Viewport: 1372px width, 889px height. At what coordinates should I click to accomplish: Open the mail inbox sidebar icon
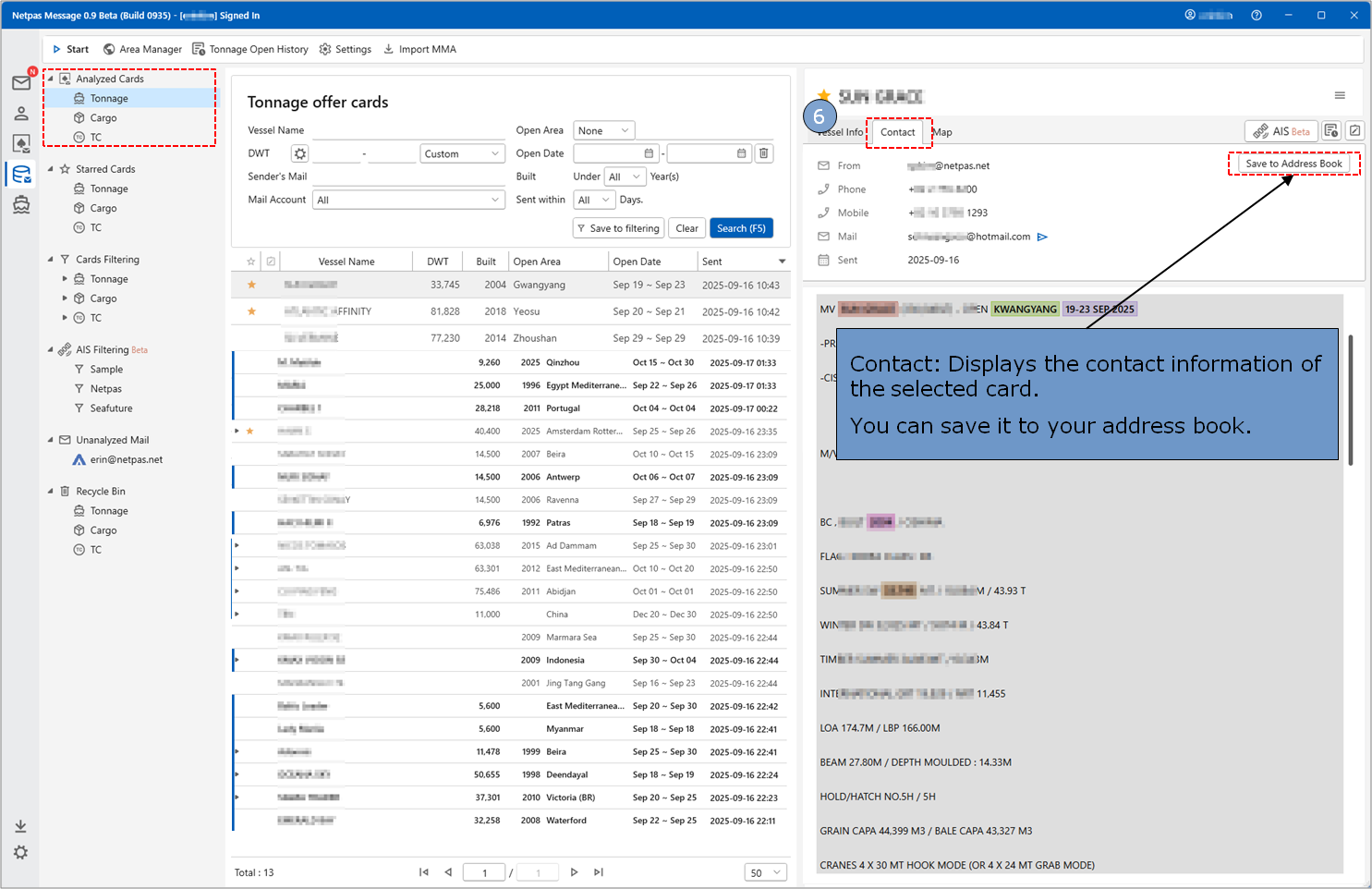click(x=21, y=83)
